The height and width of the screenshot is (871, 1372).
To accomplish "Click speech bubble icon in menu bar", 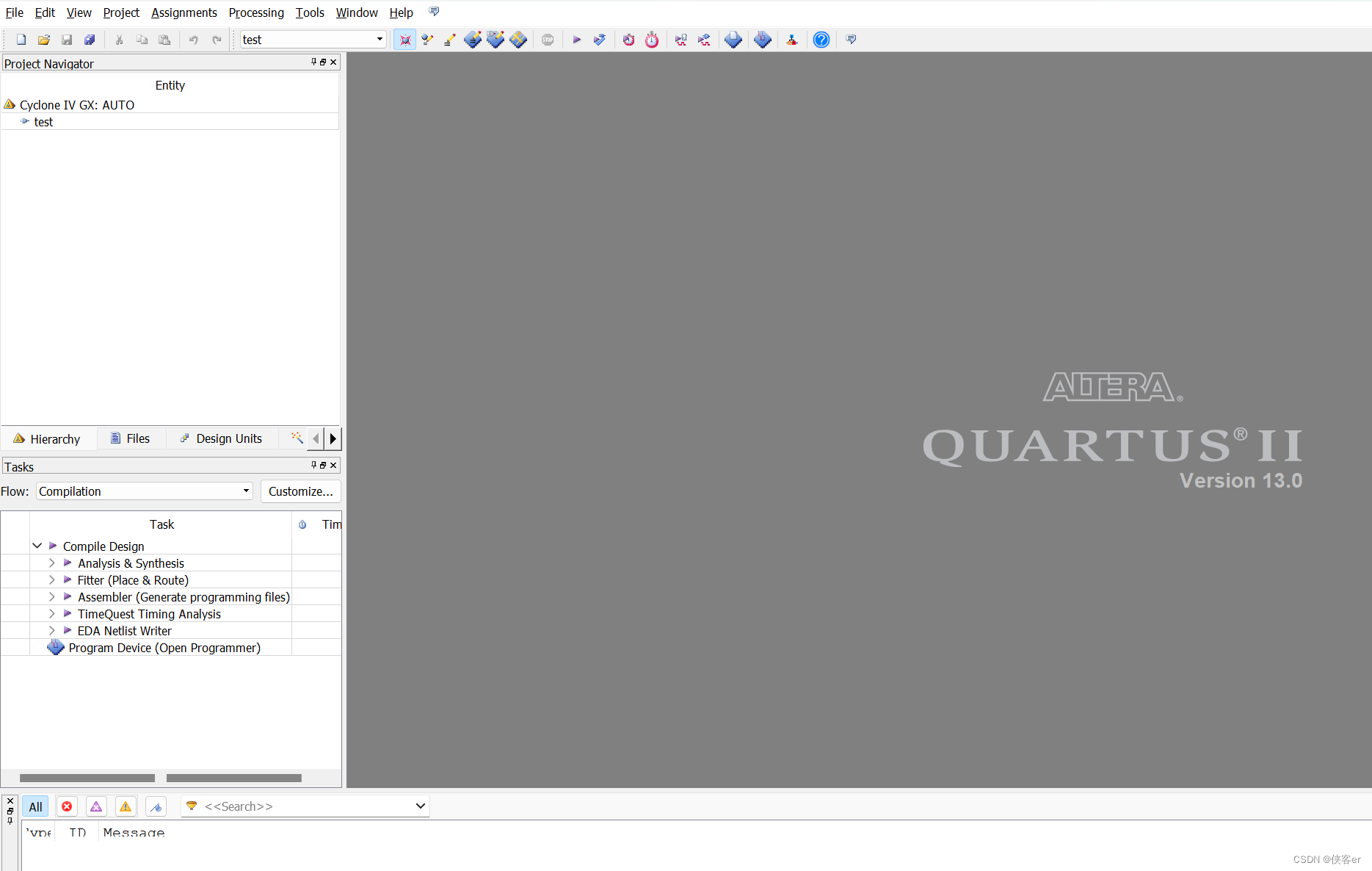I will (x=434, y=12).
